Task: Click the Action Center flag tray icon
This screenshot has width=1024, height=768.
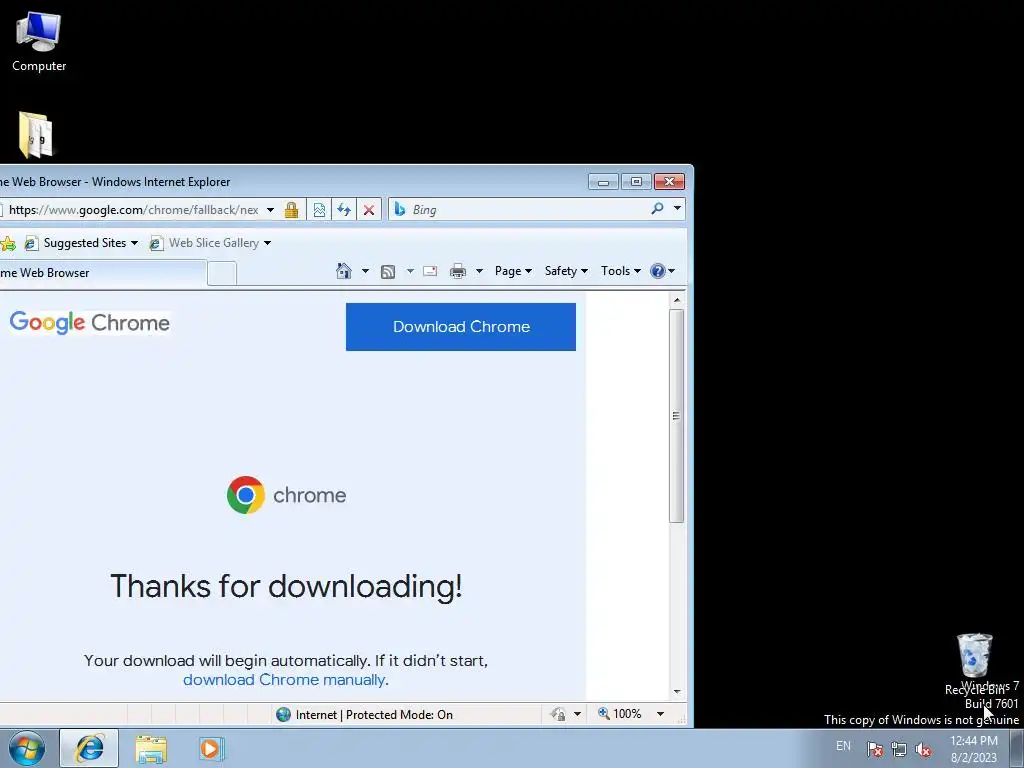Action: click(x=874, y=749)
